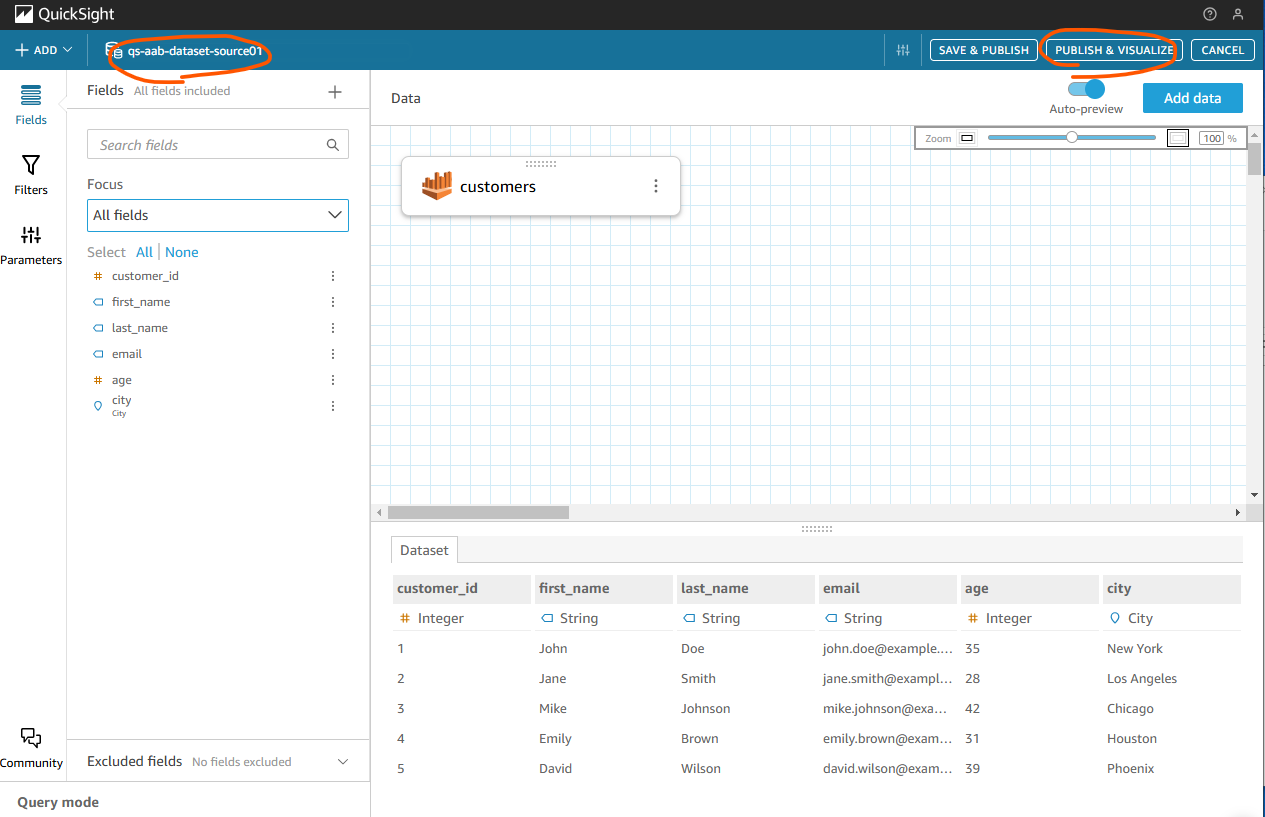Open options menu for age field

click(333, 380)
